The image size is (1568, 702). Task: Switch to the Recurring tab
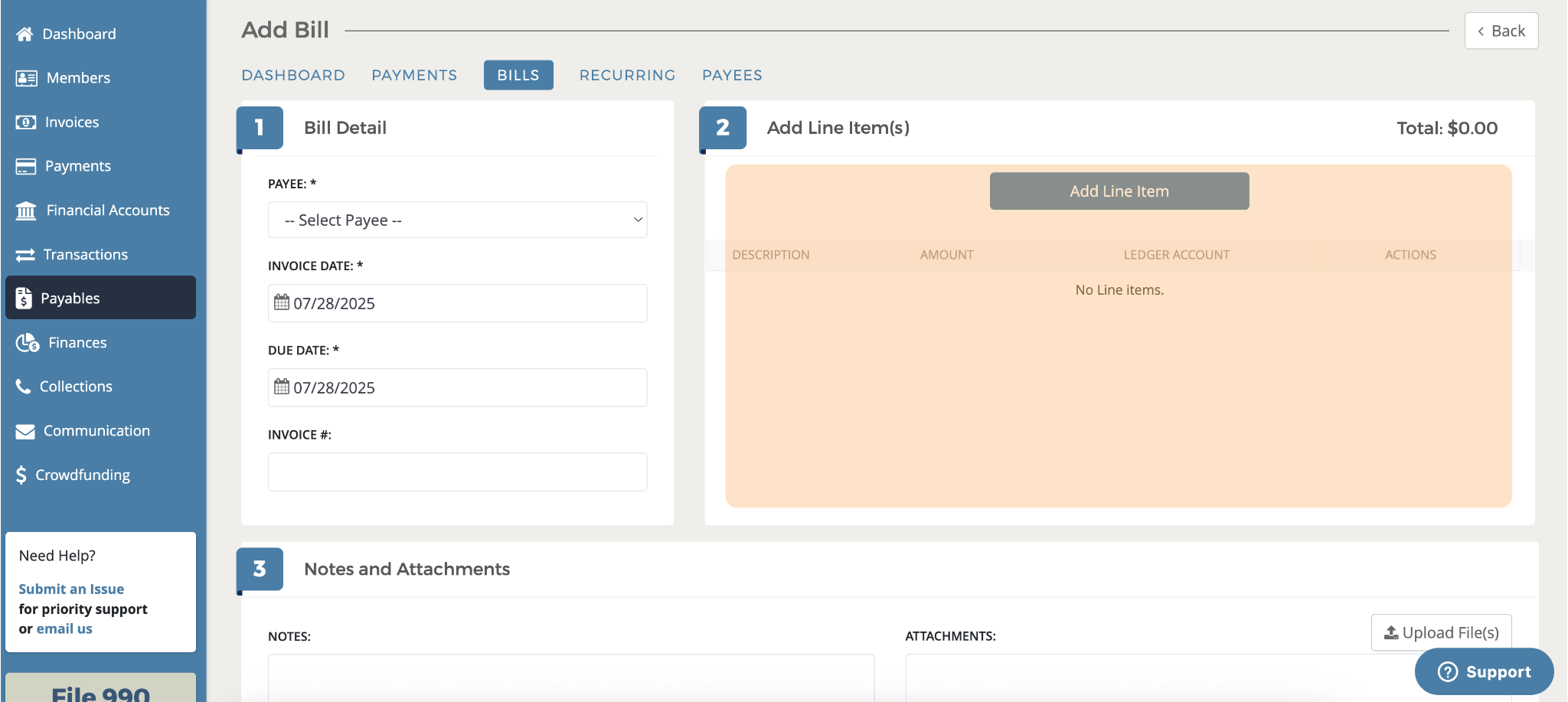click(627, 75)
